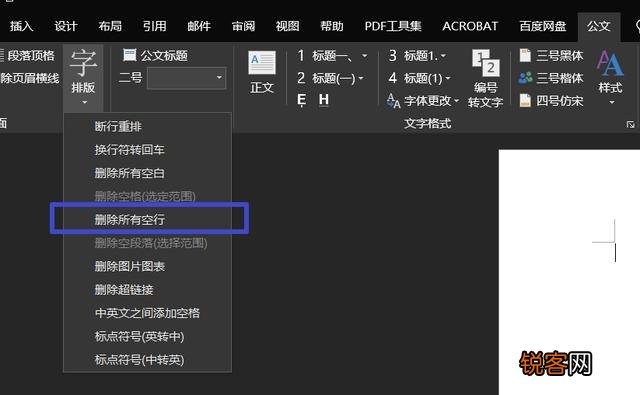Click the 除页眉横线 button
640x395 pixels.
click(29, 78)
